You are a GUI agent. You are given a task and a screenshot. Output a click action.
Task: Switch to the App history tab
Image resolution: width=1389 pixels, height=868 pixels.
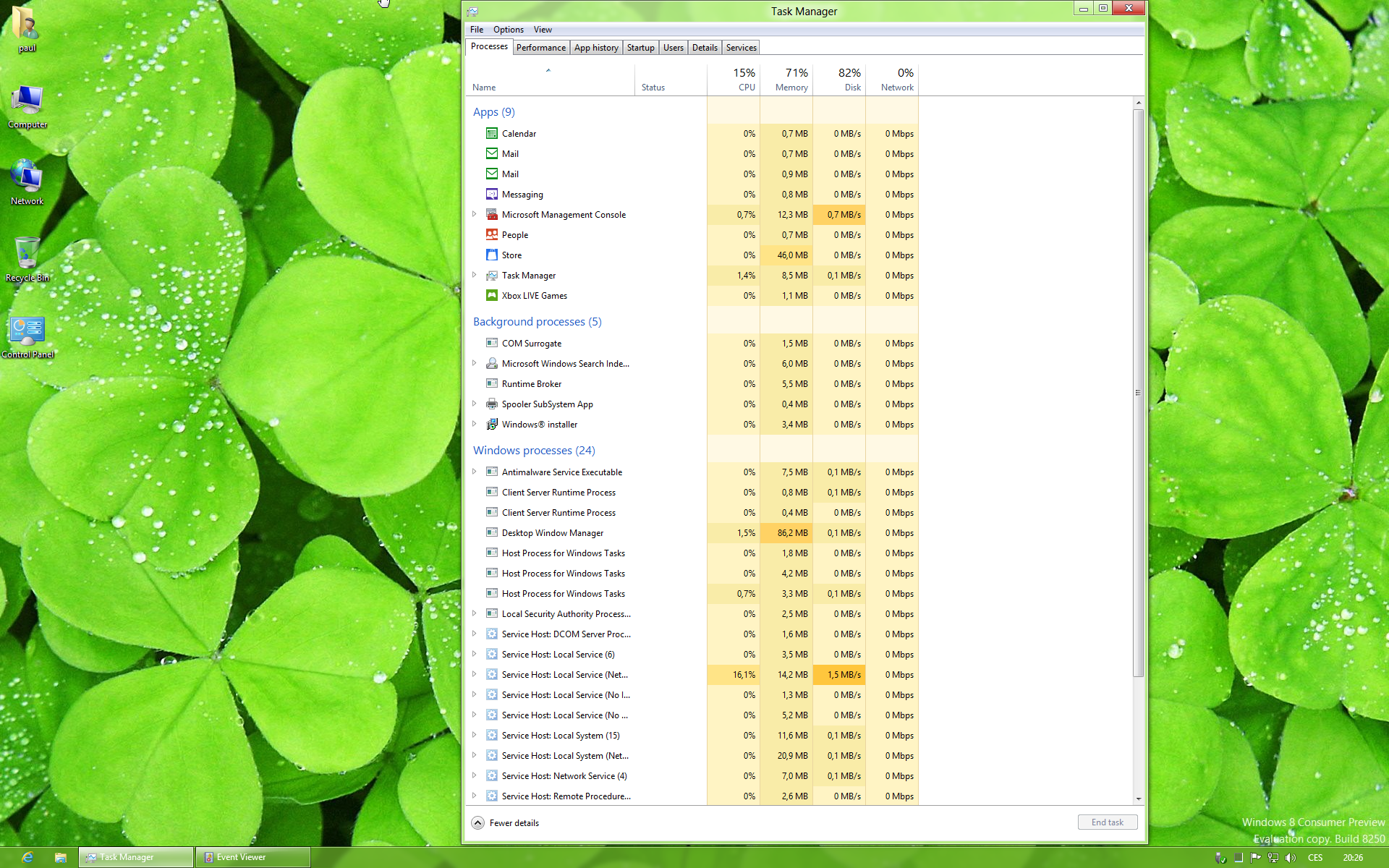(596, 48)
